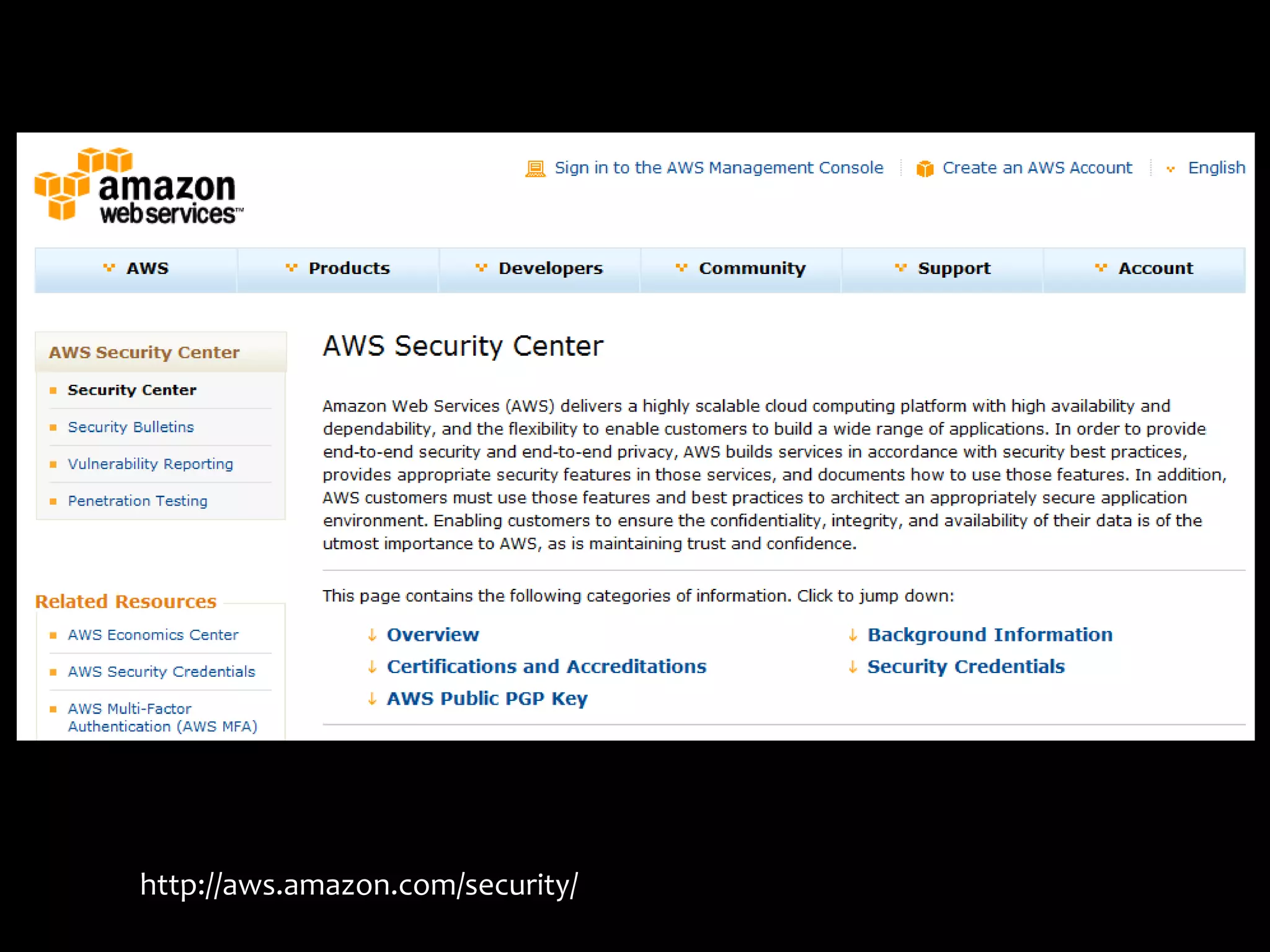This screenshot has height=952, width=1270.
Task: Click the Amazon Web Services logo
Action: (x=139, y=186)
